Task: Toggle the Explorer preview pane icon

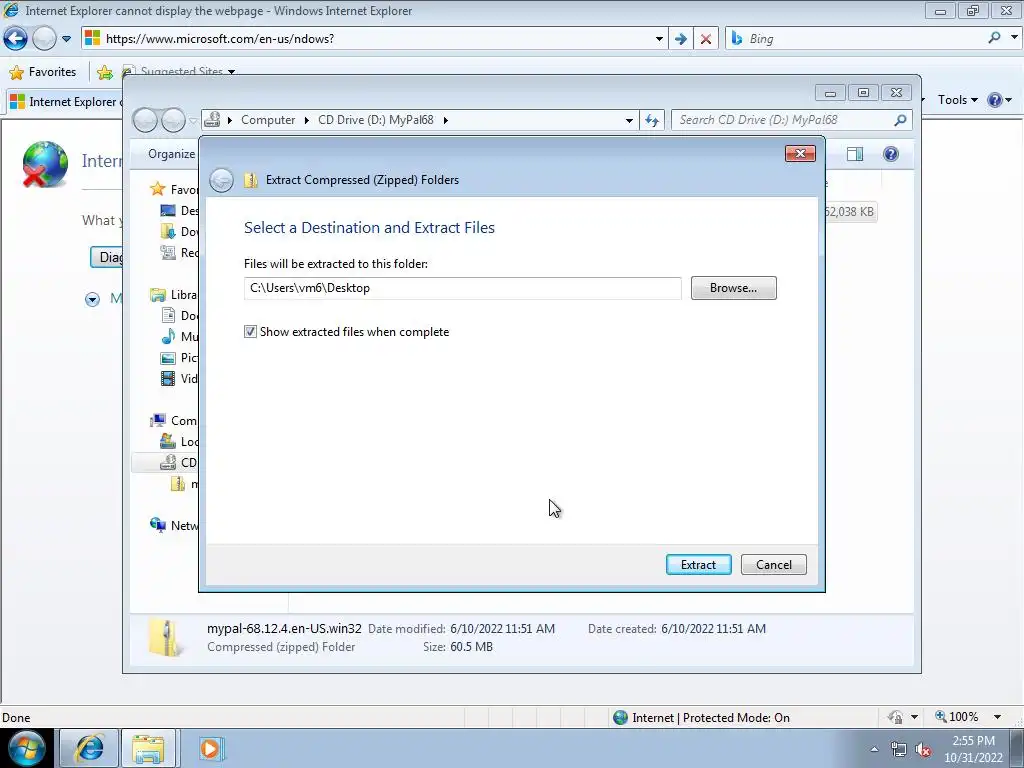Action: pyautogui.click(x=854, y=153)
